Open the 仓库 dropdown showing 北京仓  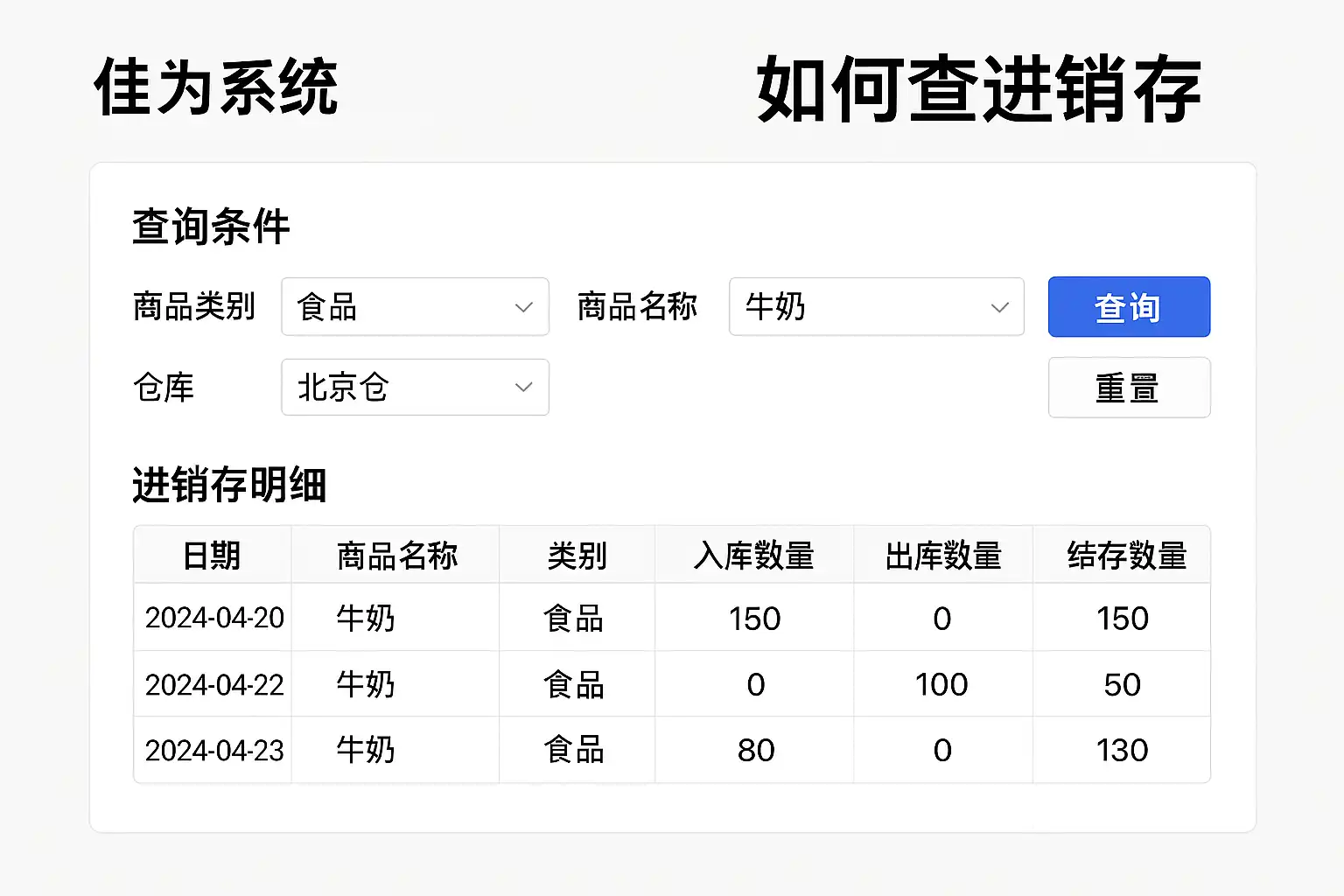tap(414, 388)
